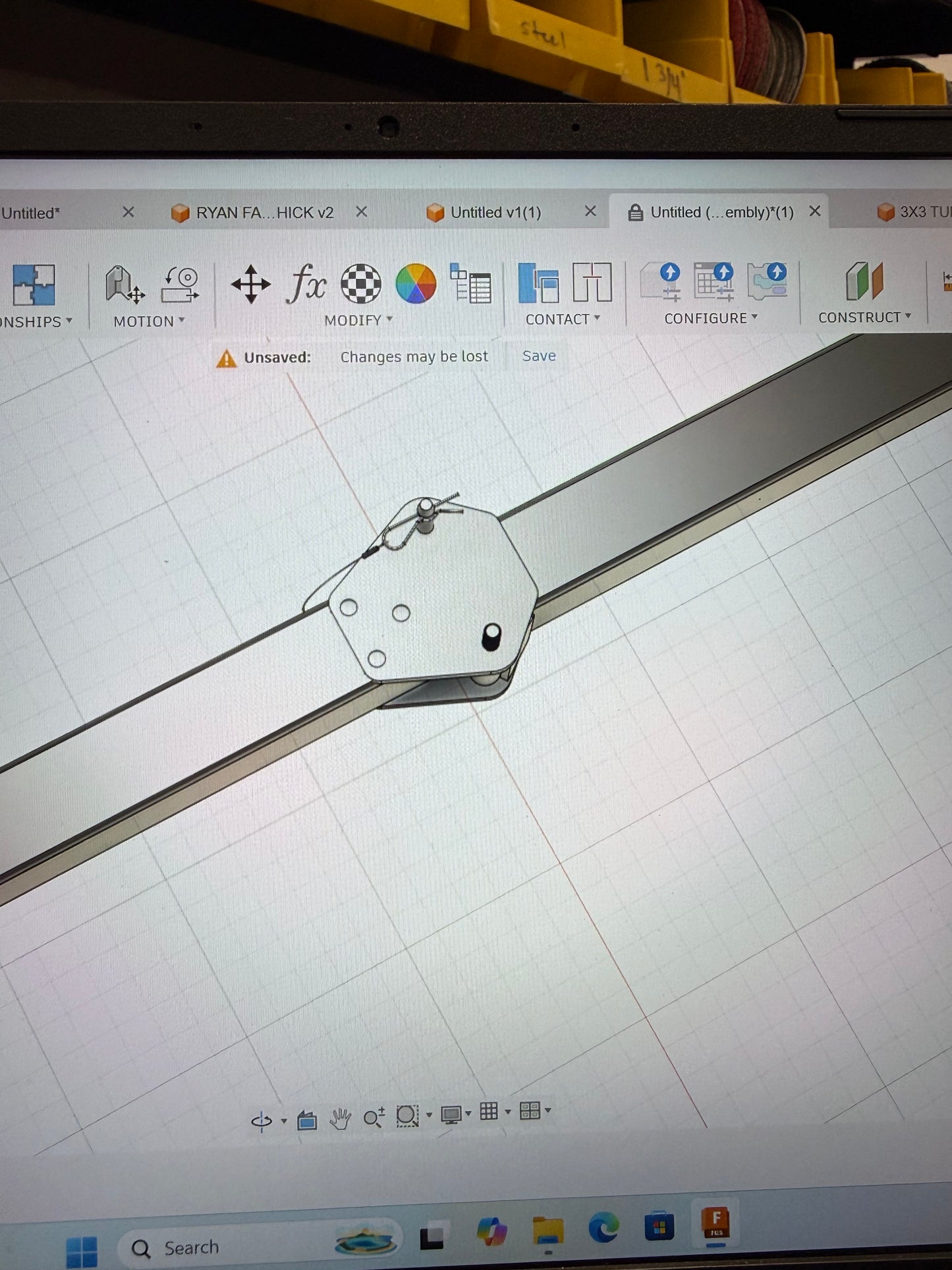Click the blue joint icon above Relationships
Screen dimensions: 952x1270
coord(34,285)
